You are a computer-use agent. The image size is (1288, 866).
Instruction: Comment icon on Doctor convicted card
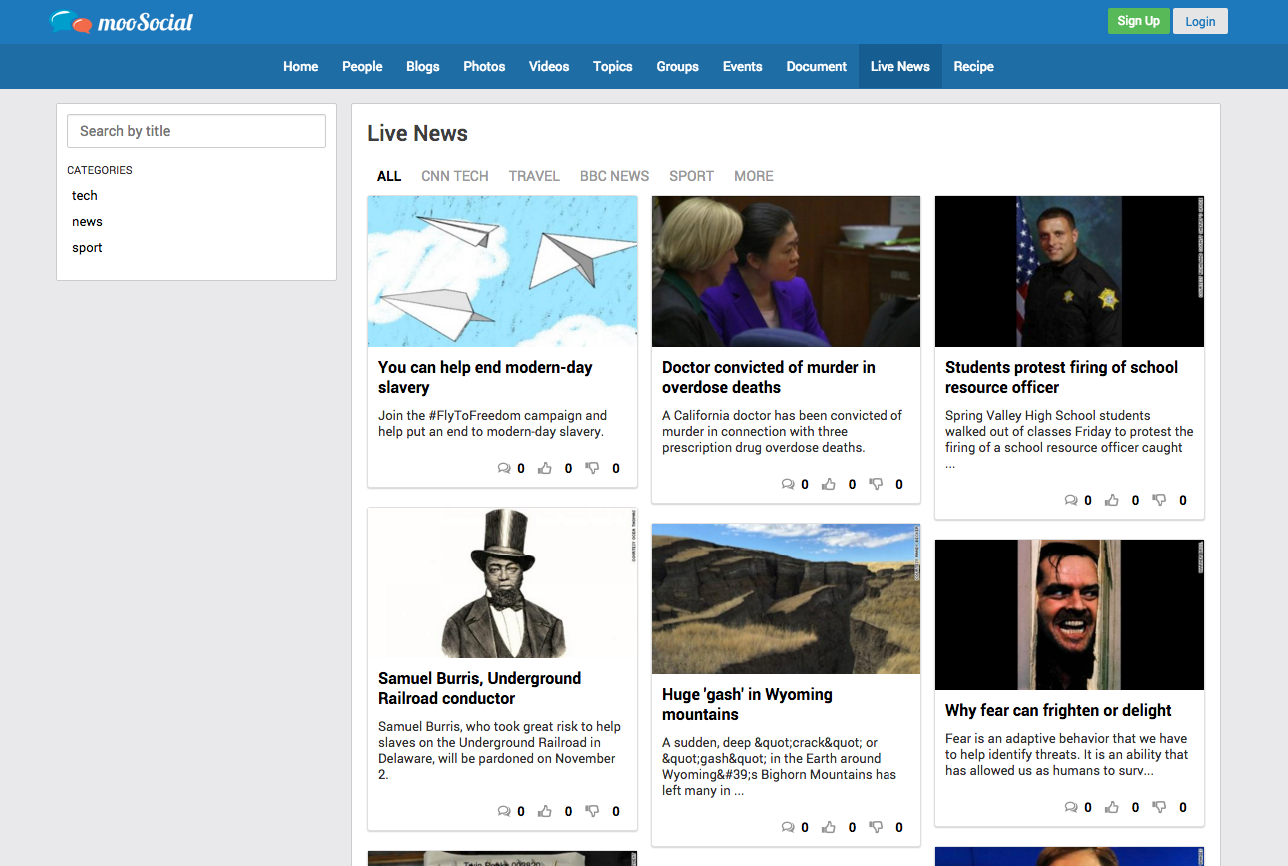(788, 484)
